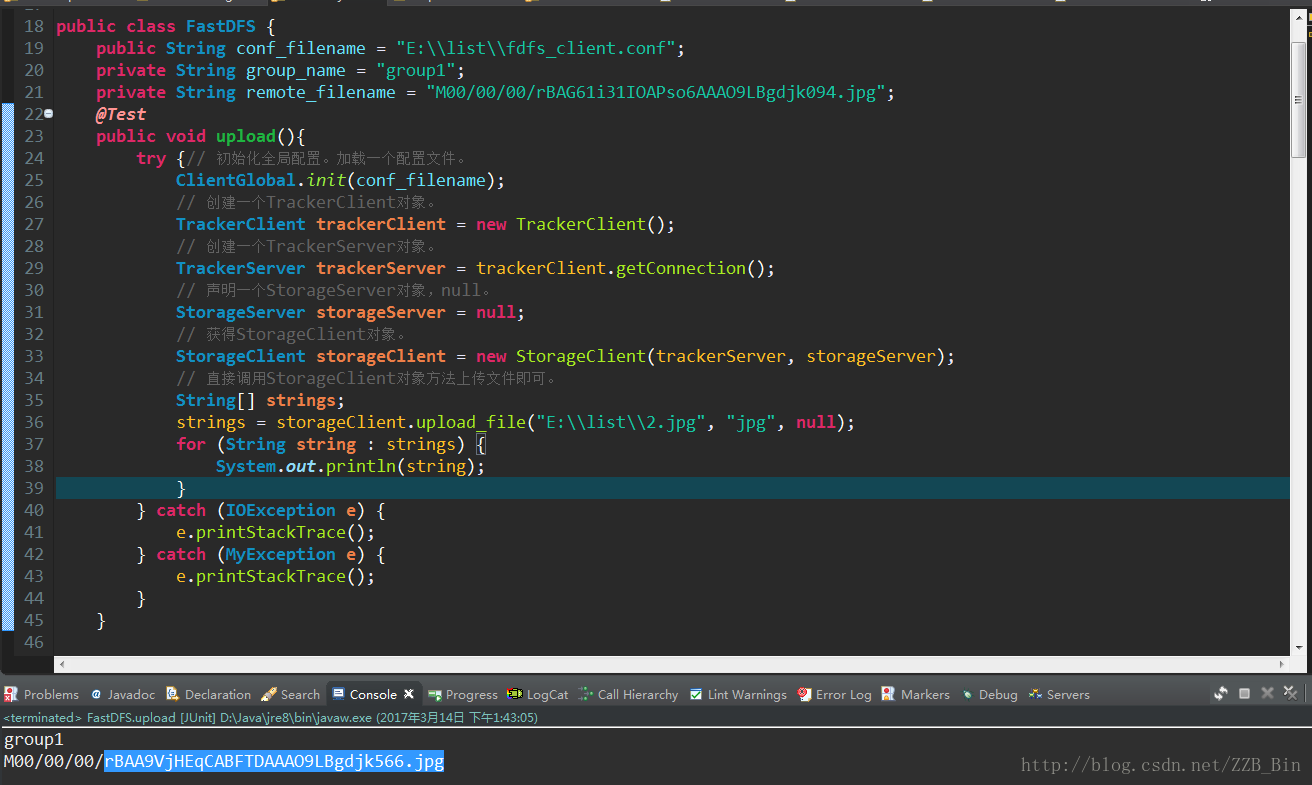
Task: Show the Declaration tab
Action: point(209,694)
